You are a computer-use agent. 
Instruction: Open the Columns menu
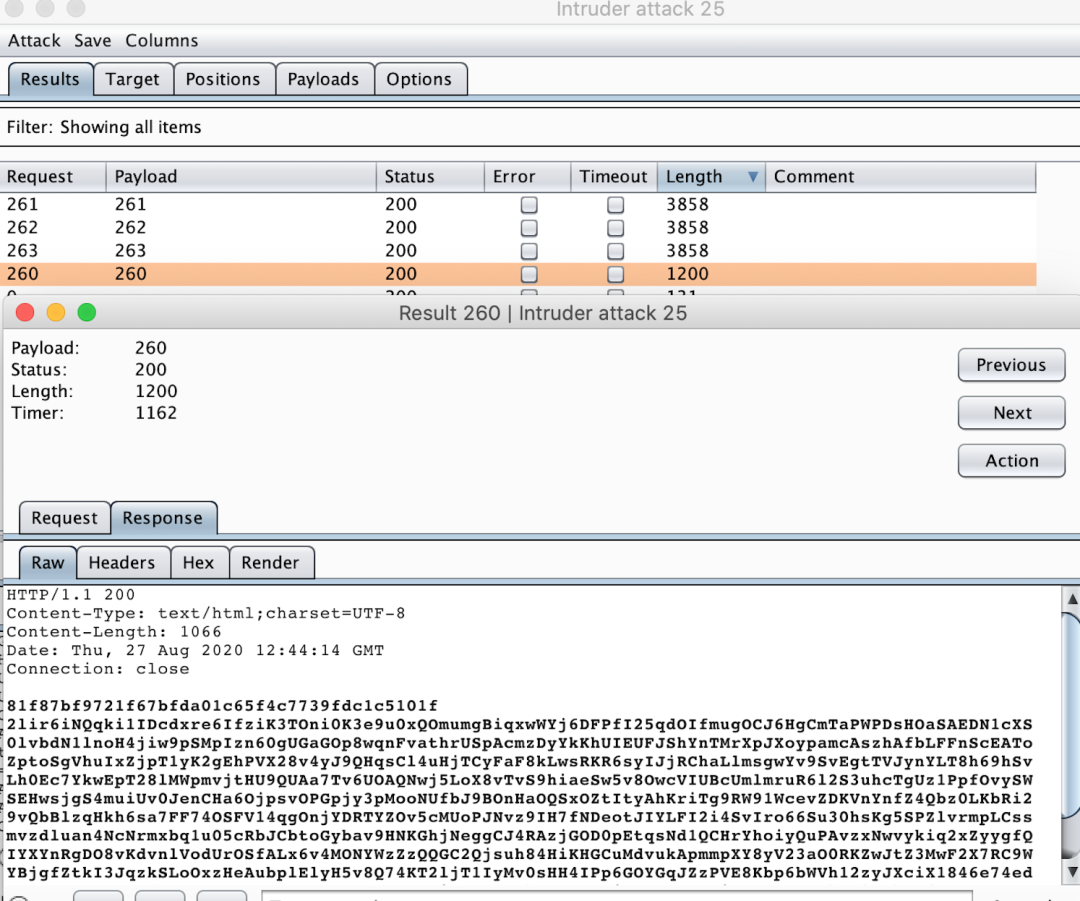coord(161,41)
